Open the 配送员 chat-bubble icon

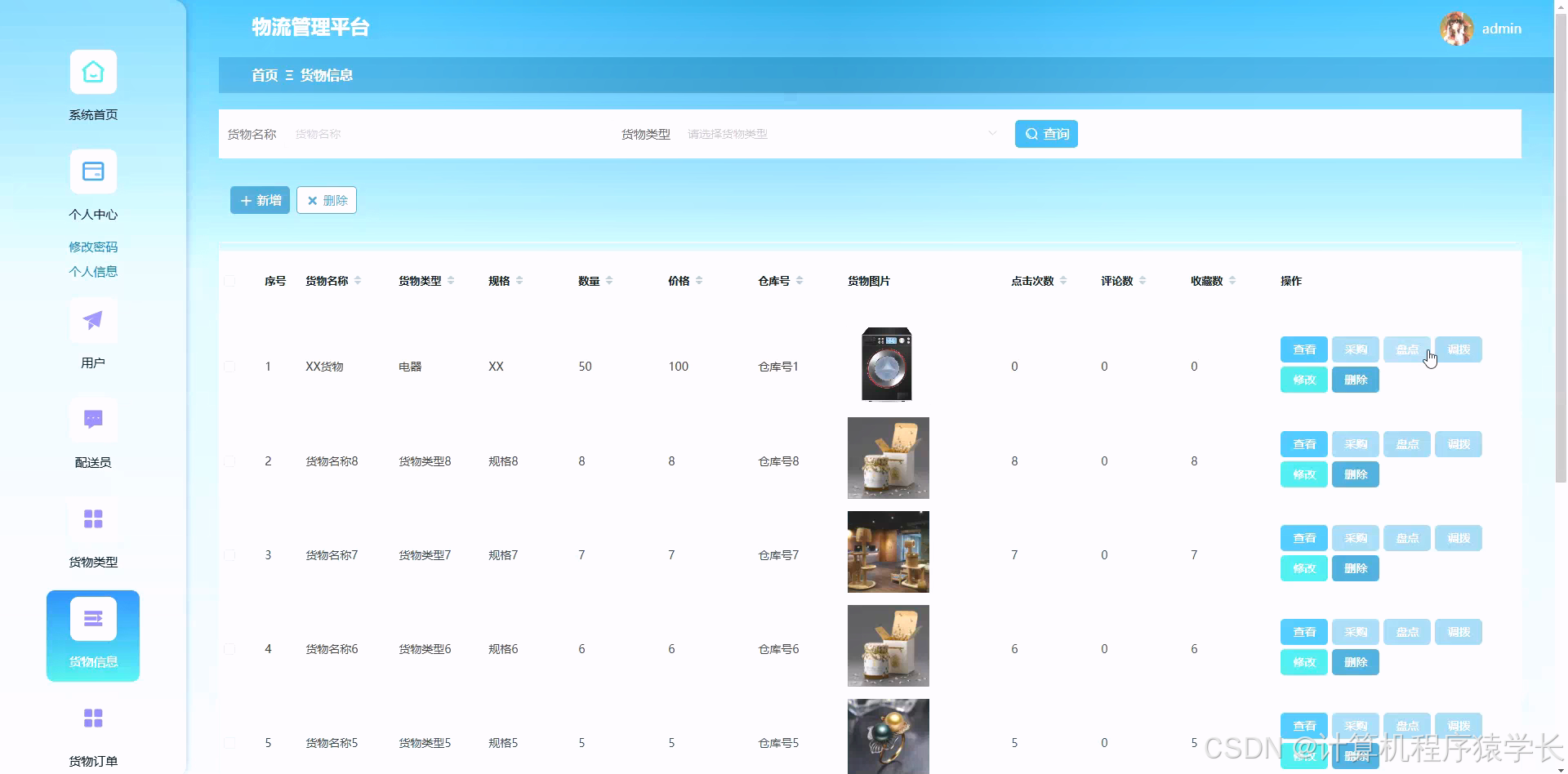93,420
